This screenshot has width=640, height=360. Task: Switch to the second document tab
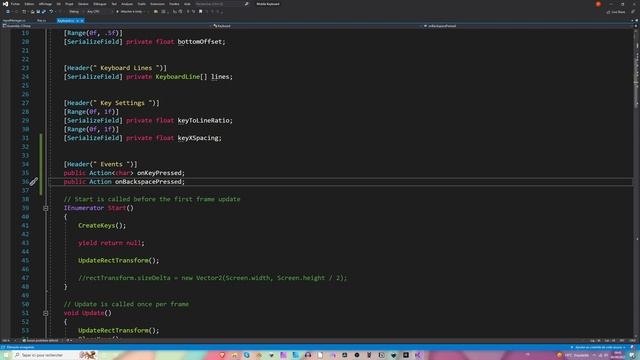[41, 20]
